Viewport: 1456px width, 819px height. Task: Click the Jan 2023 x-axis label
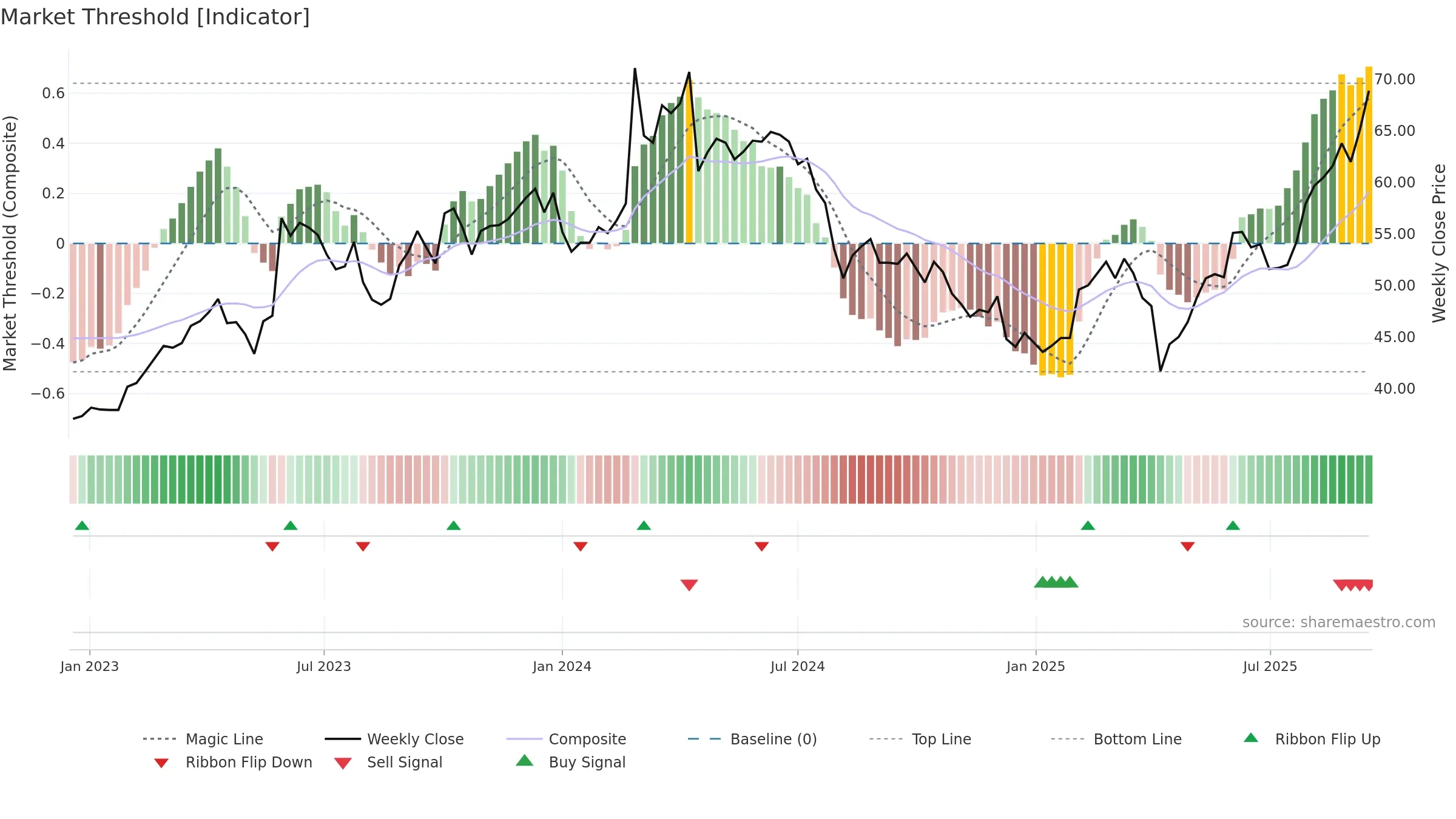(x=90, y=666)
